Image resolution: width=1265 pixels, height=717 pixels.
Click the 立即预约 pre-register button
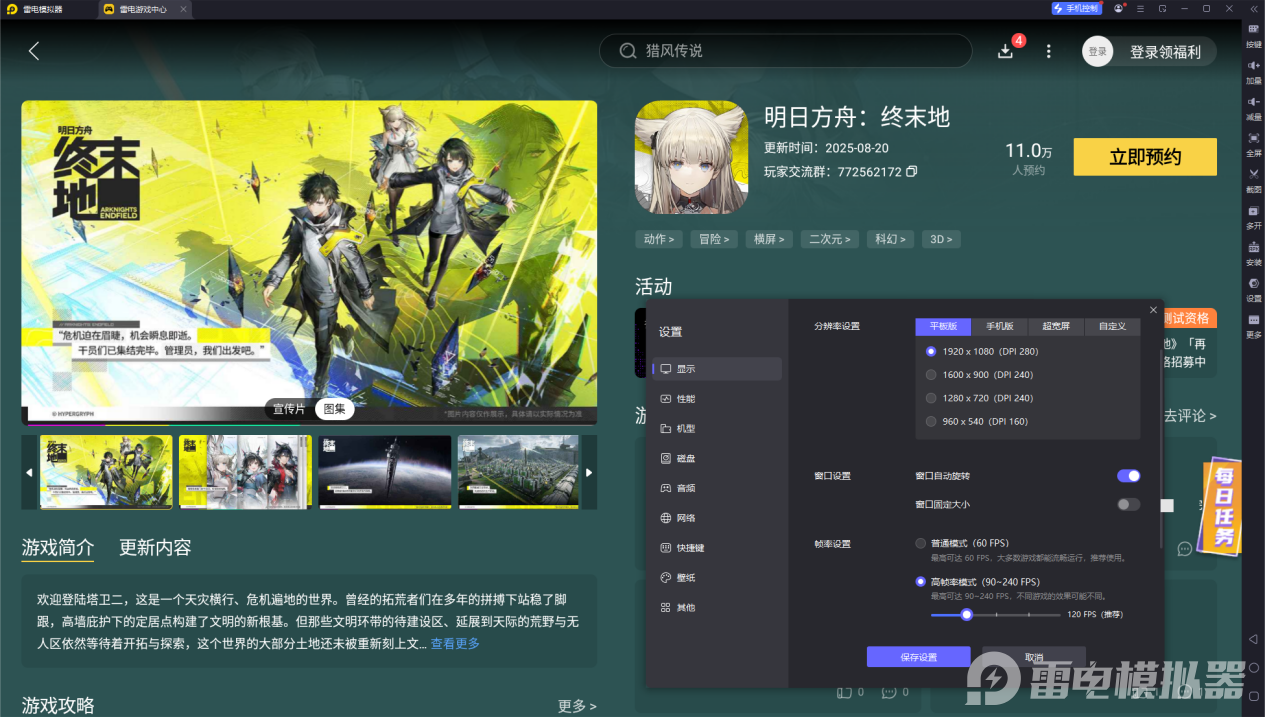click(x=1144, y=156)
